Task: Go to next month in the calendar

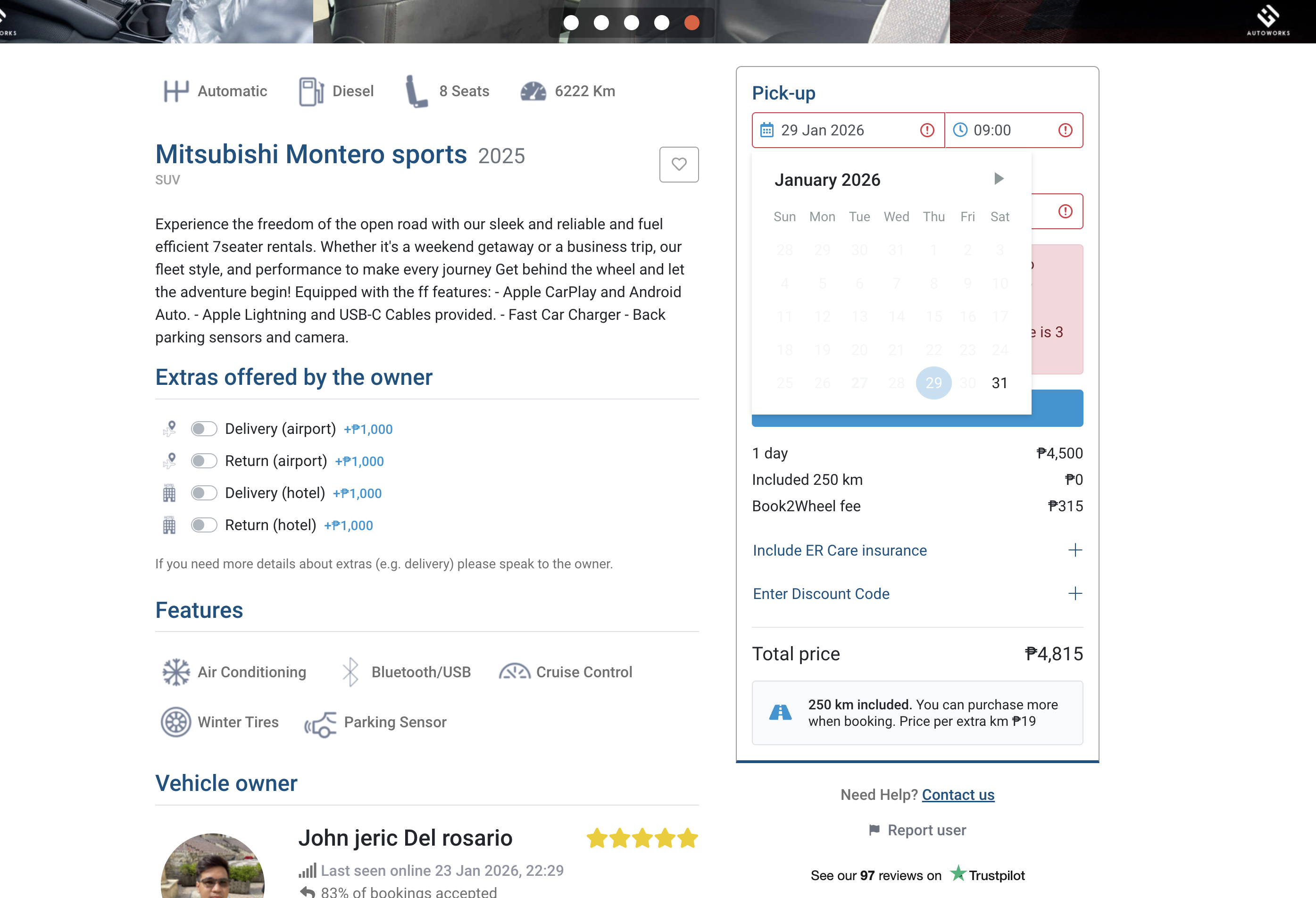Action: tap(999, 179)
